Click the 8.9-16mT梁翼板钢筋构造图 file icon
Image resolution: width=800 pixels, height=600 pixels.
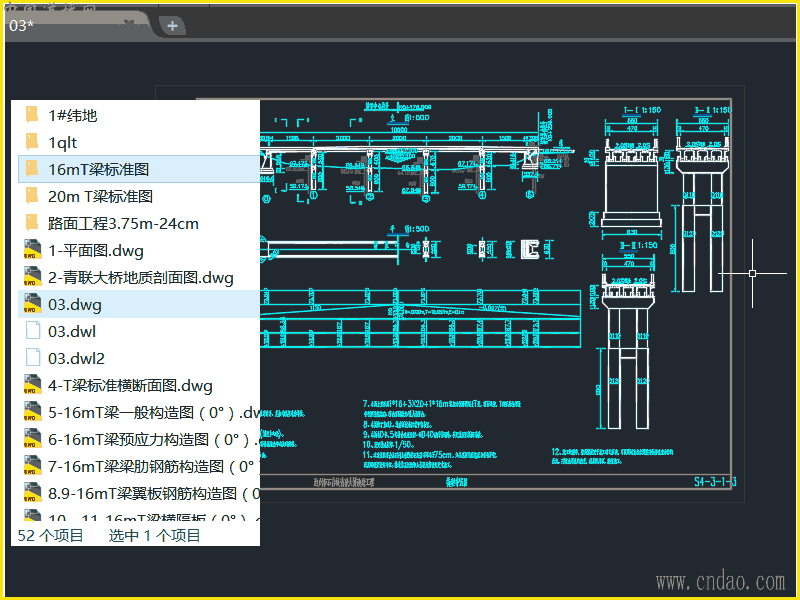[x=32, y=493]
